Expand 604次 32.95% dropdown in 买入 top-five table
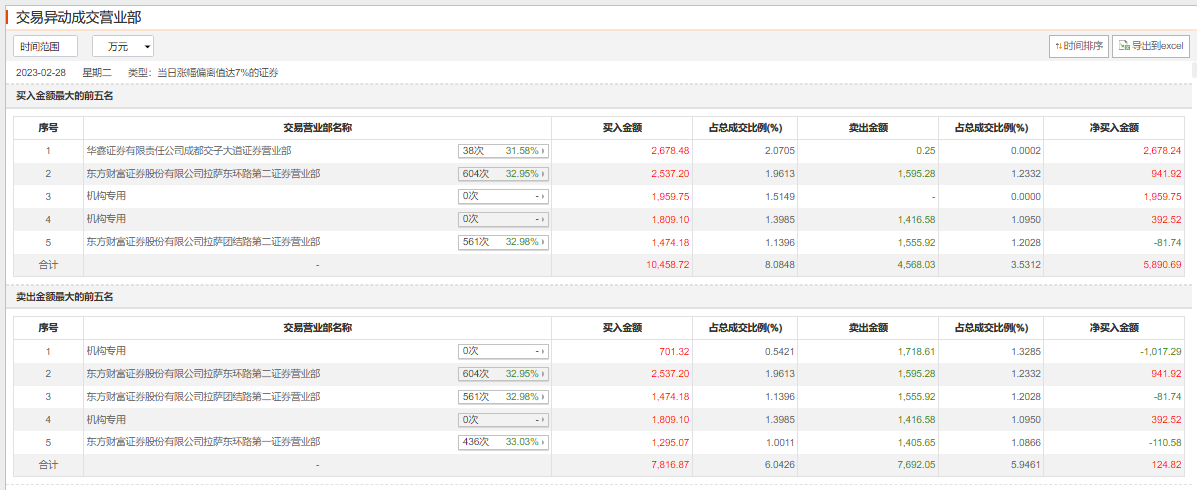Viewport: 1197px width, 490px height. coord(504,174)
